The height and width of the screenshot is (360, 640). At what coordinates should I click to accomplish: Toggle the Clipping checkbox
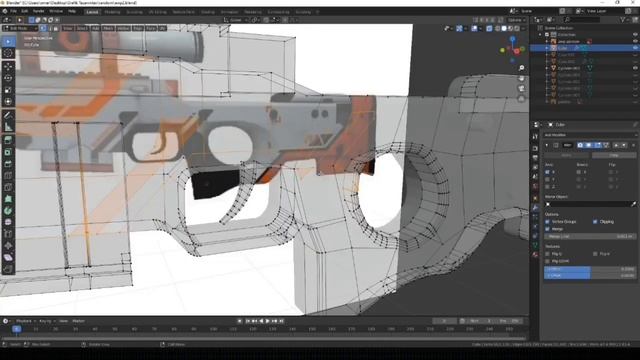pyautogui.click(x=595, y=222)
